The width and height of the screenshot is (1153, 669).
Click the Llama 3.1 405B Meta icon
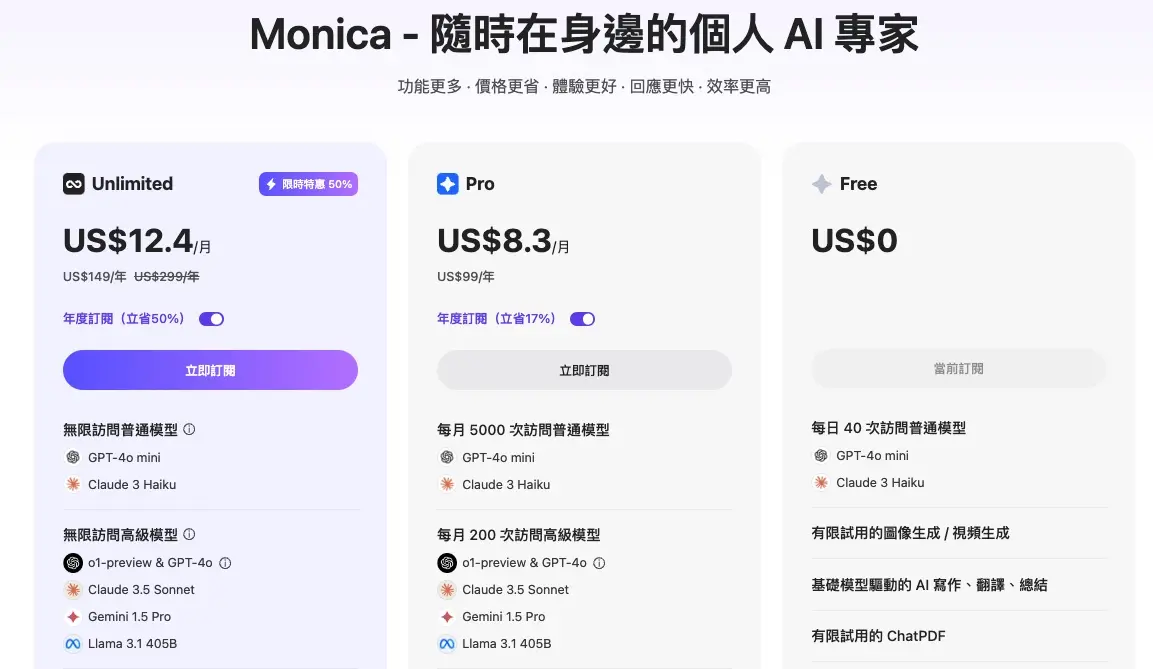72,643
